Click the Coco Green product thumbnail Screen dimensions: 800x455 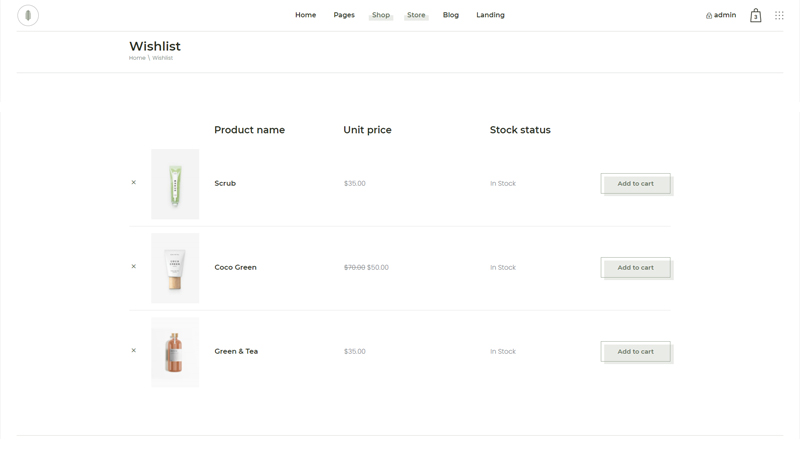tap(175, 268)
